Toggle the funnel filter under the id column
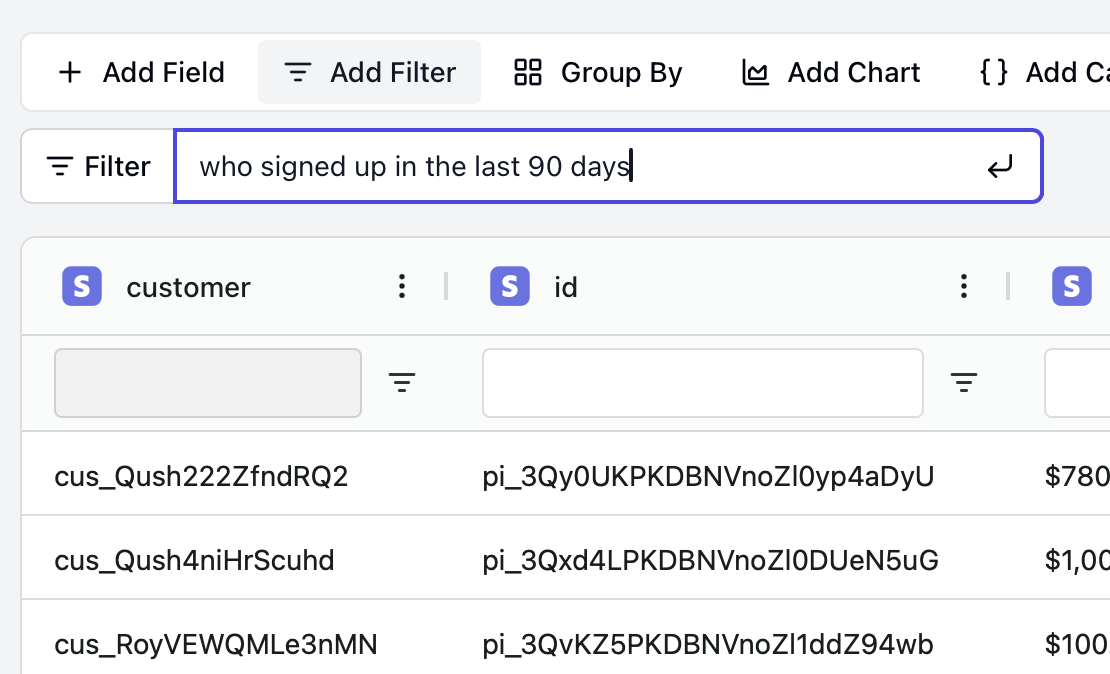The height and width of the screenshot is (674, 1110). pyautogui.click(x=963, y=382)
